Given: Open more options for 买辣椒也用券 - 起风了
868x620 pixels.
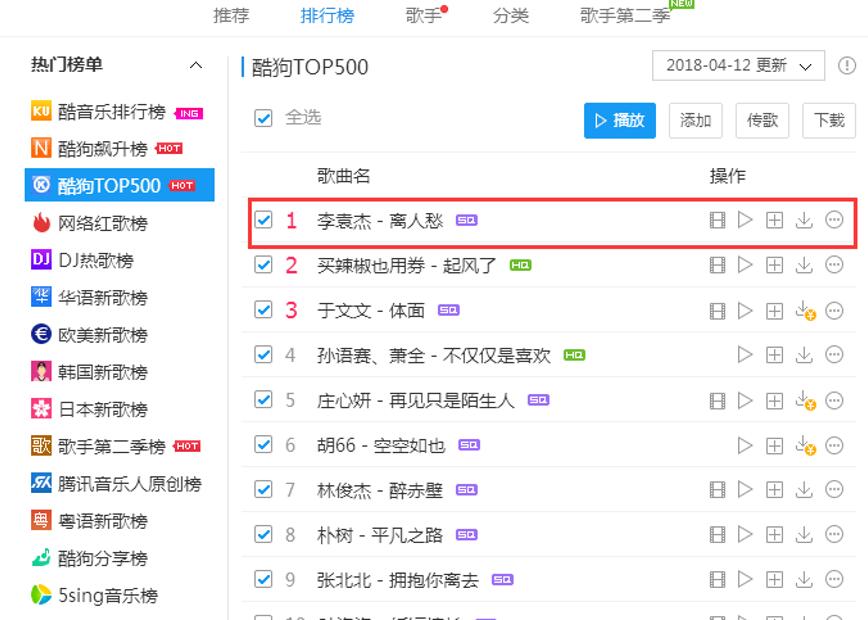Looking at the screenshot, I should [834, 265].
